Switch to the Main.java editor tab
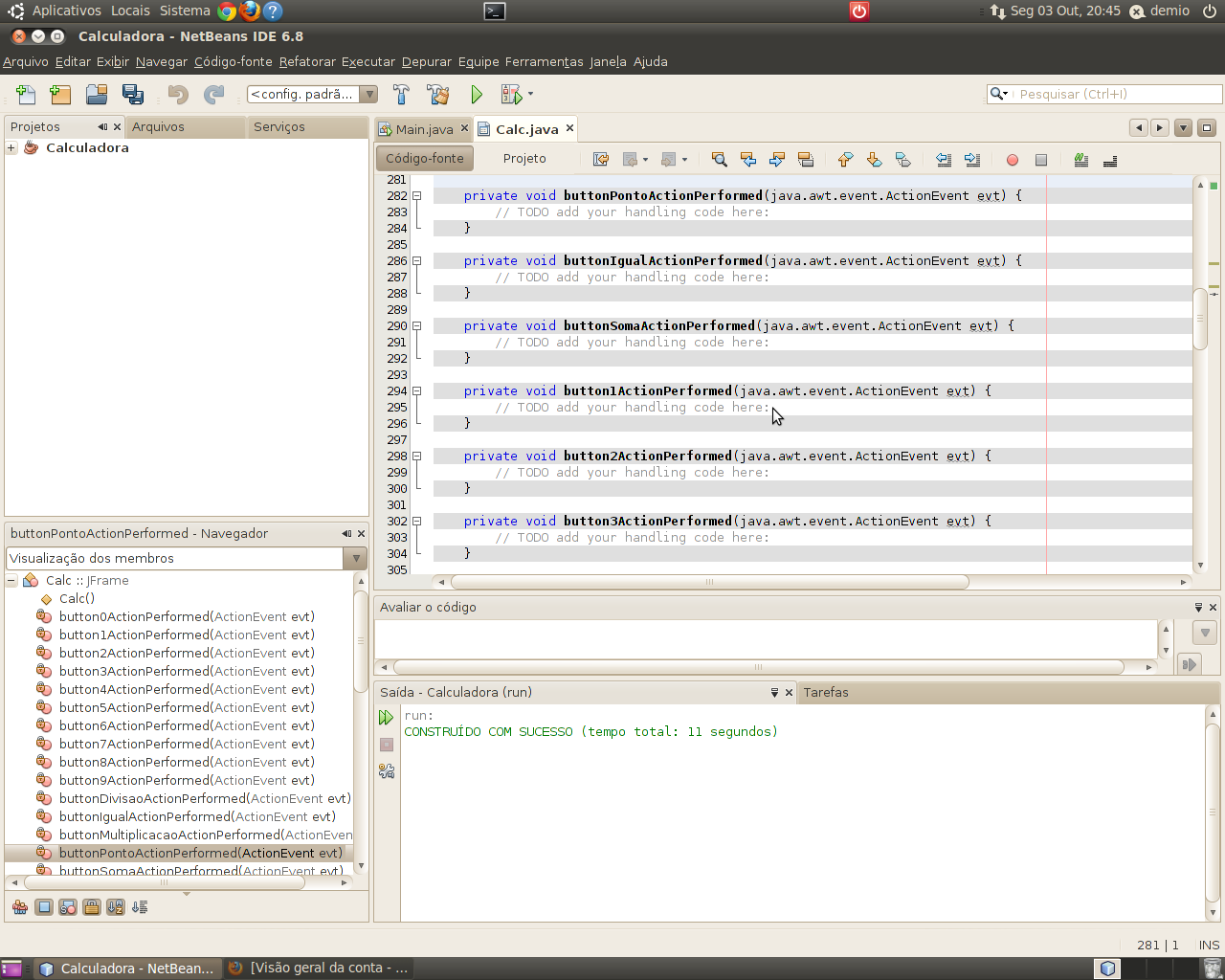The height and width of the screenshot is (980, 1225). point(424,129)
